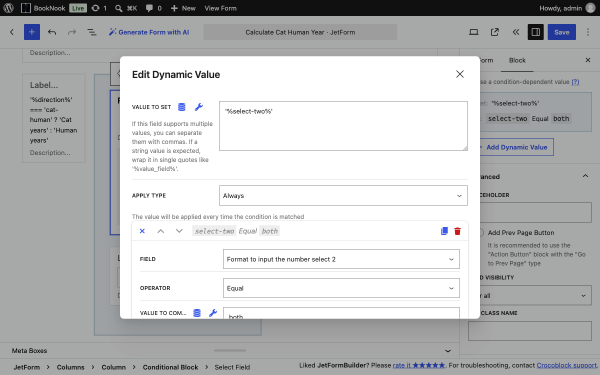Viewport: 600px width, 375px height.
Task: Open the Field Visibility dropdown
Action: (x=535, y=295)
